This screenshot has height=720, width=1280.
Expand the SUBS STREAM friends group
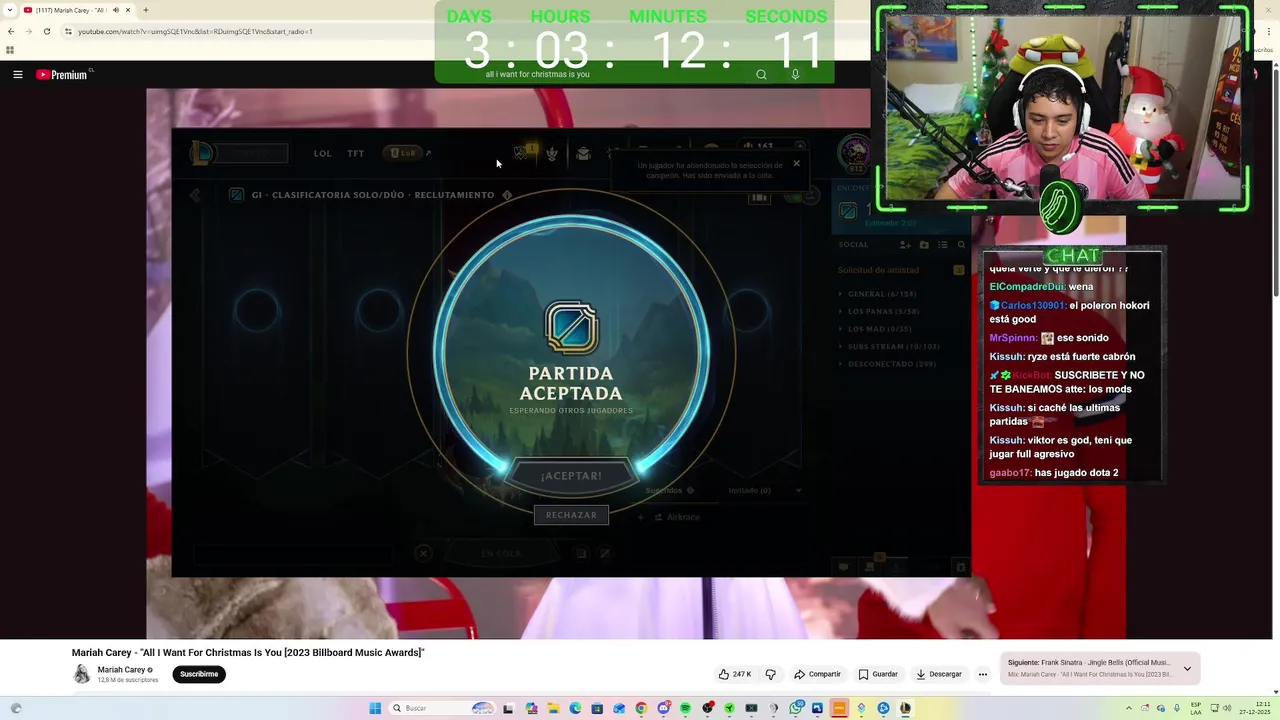(x=889, y=346)
